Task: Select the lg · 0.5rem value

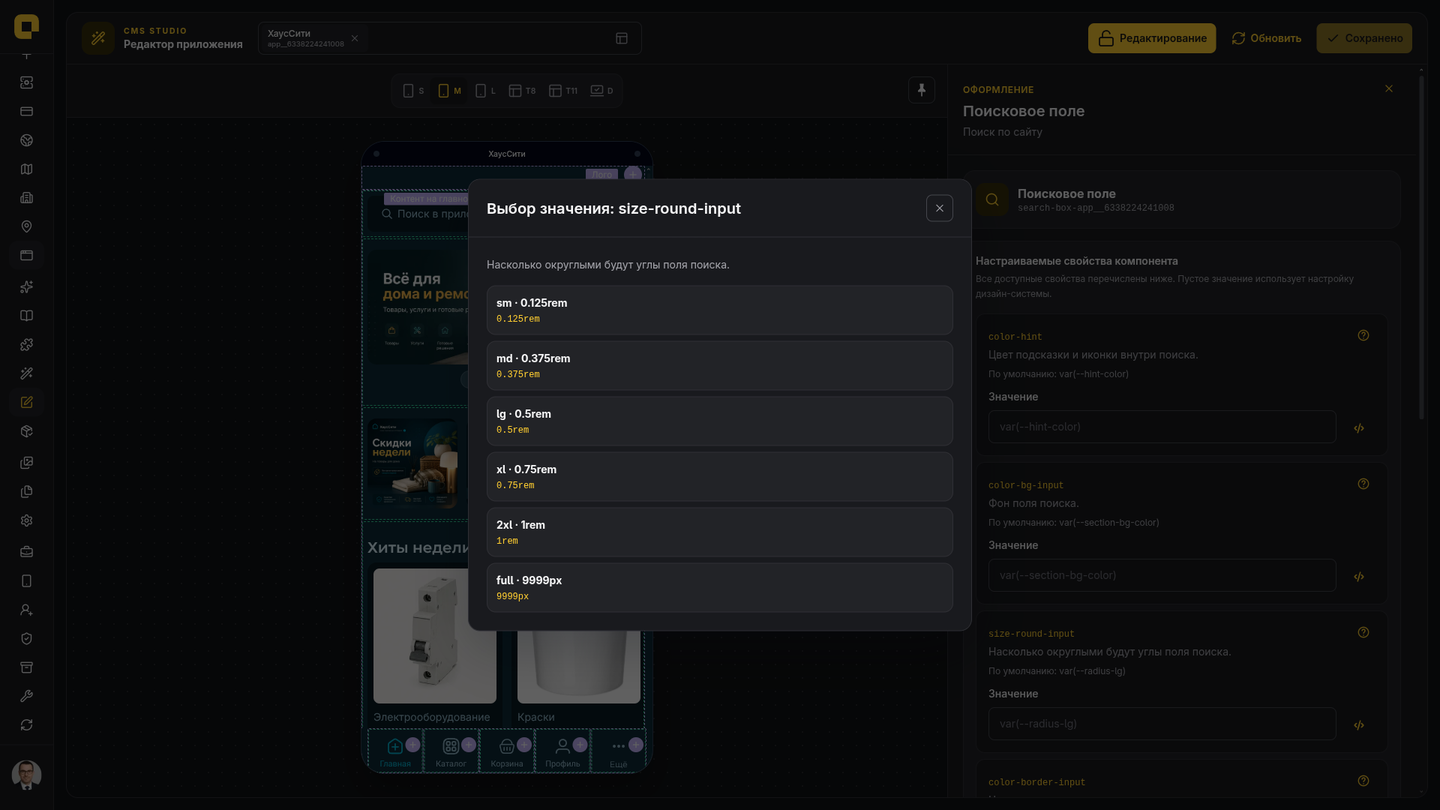Action: point(720,421)
